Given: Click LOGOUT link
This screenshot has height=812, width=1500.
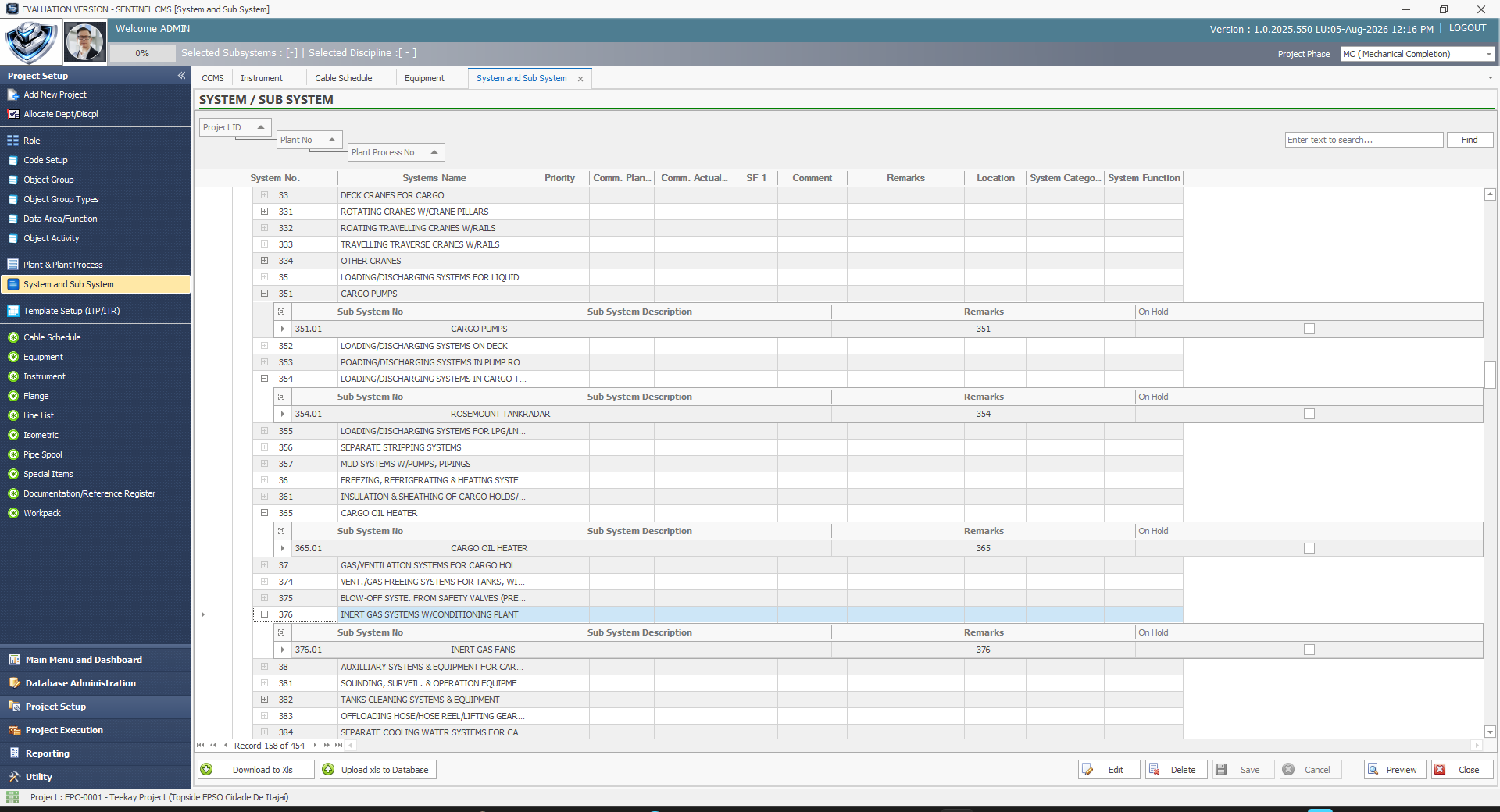Looking at the screenshot, I should pos(1467,28).
